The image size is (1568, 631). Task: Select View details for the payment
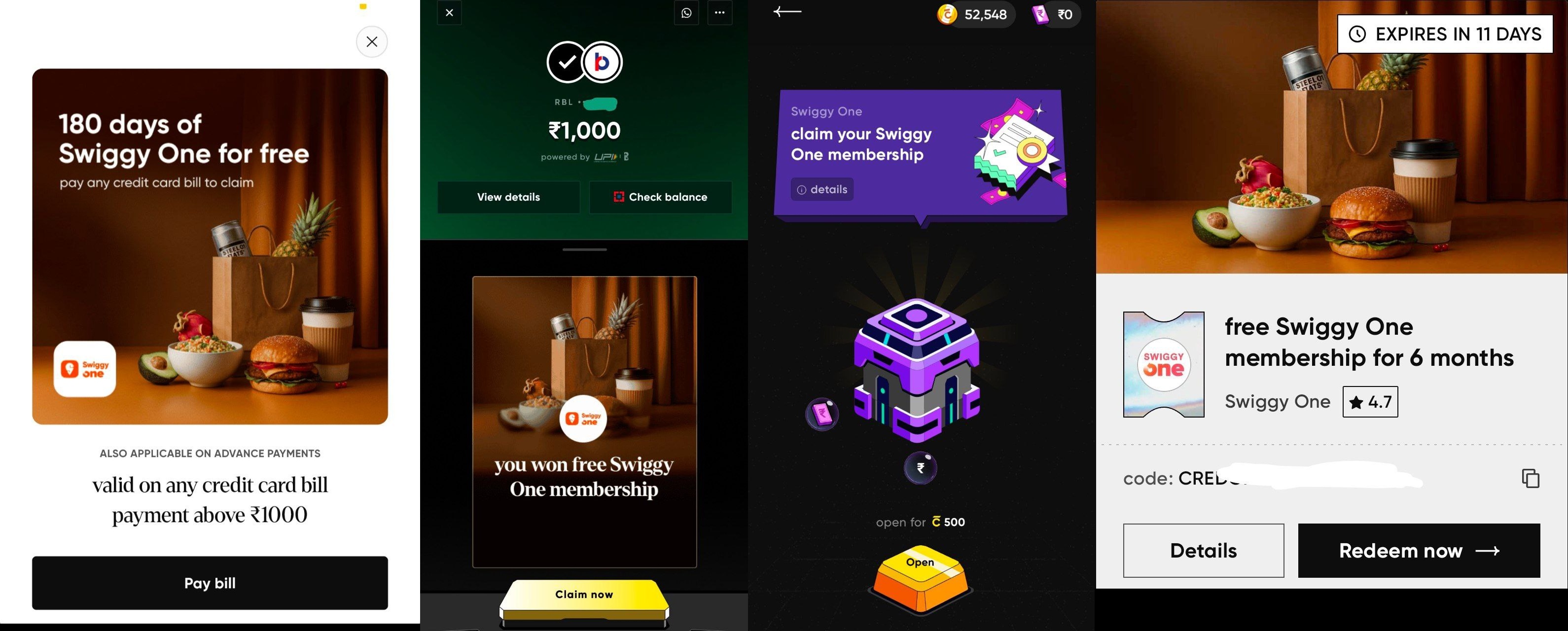(508, 197)
